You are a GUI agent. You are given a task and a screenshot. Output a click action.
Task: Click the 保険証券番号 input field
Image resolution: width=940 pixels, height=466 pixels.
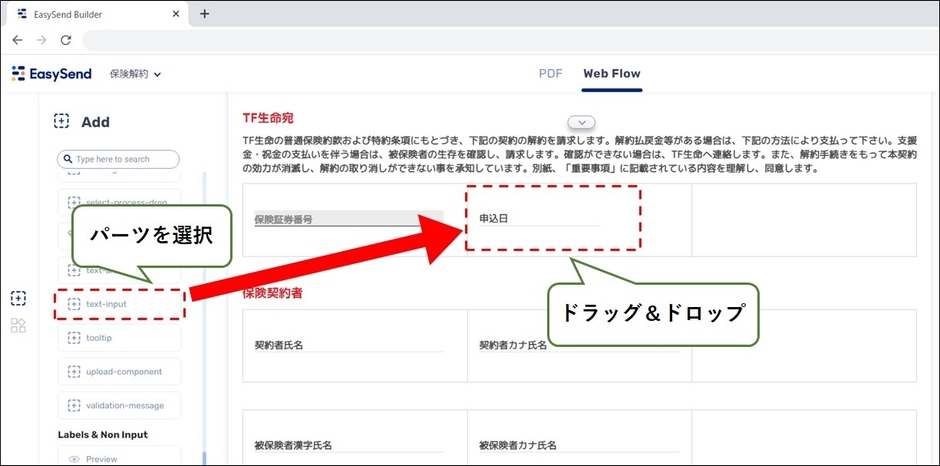[x=348, y=220]
